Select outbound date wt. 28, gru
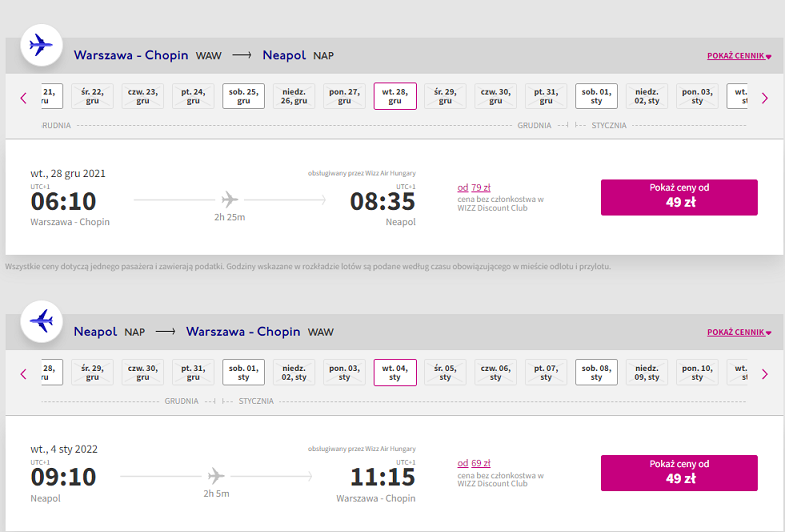Screen dimensions: 785x532 pyautogui.click(x=395, y=96)
